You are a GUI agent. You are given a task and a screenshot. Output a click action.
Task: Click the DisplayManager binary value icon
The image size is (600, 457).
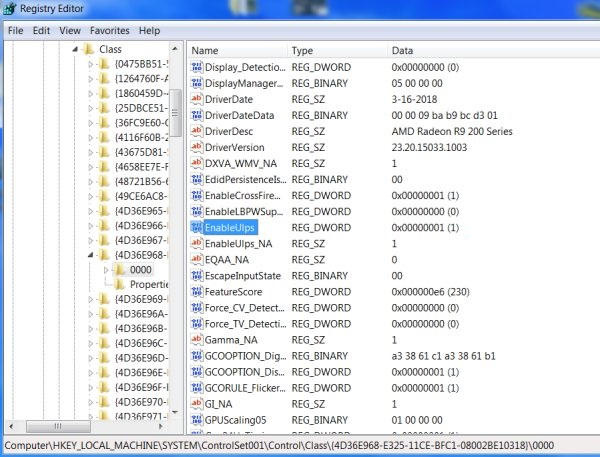click(196, 83)
